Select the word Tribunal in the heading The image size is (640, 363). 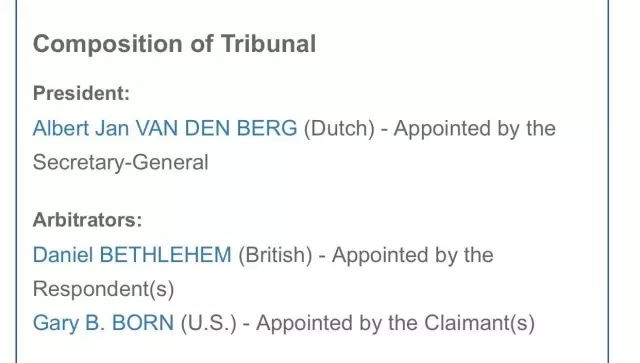269,44
